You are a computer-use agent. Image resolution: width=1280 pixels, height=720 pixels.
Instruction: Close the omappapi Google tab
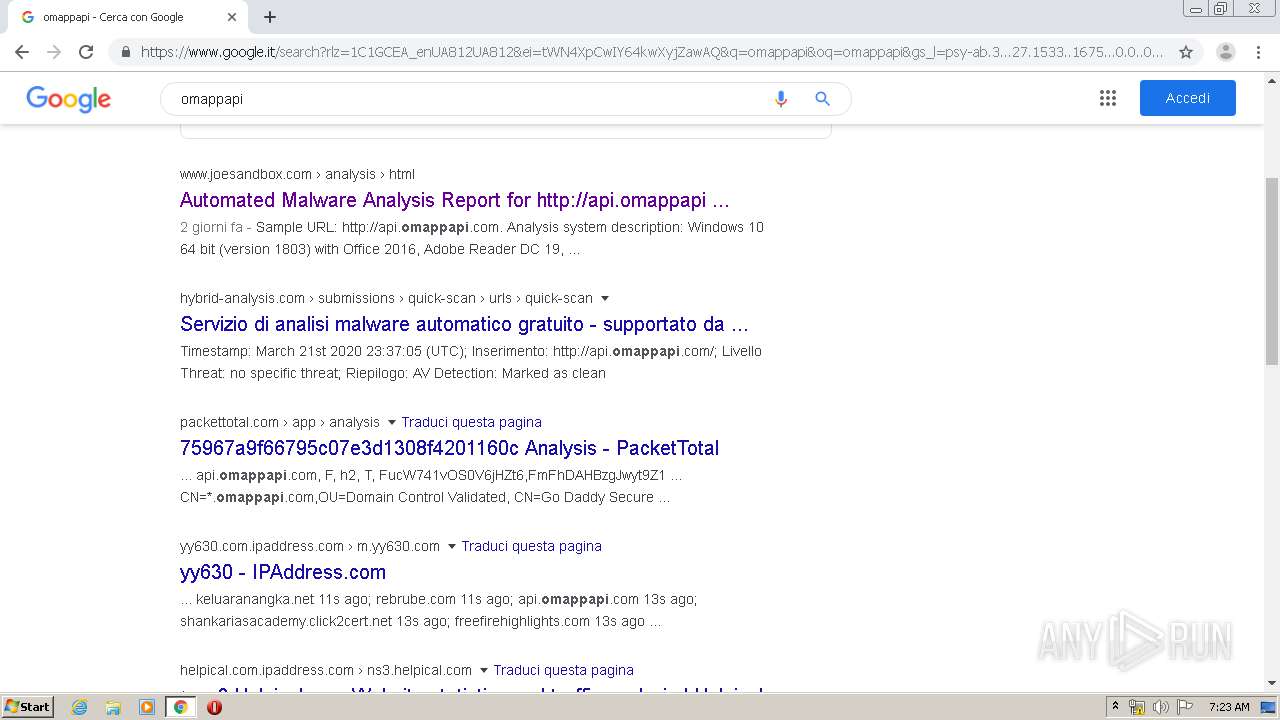click(x=232, y=17)
